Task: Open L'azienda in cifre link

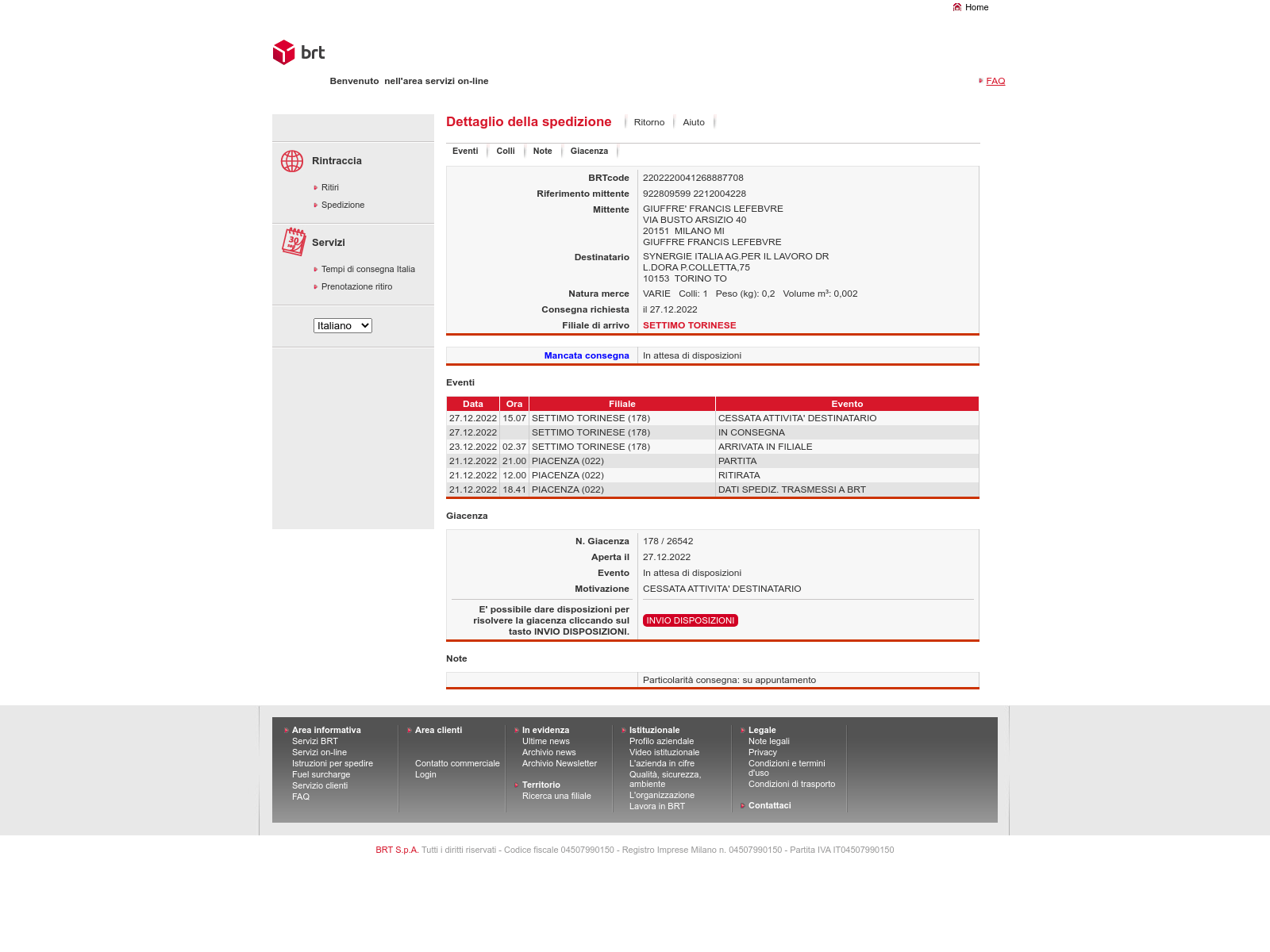Action: tap(662, 763)
